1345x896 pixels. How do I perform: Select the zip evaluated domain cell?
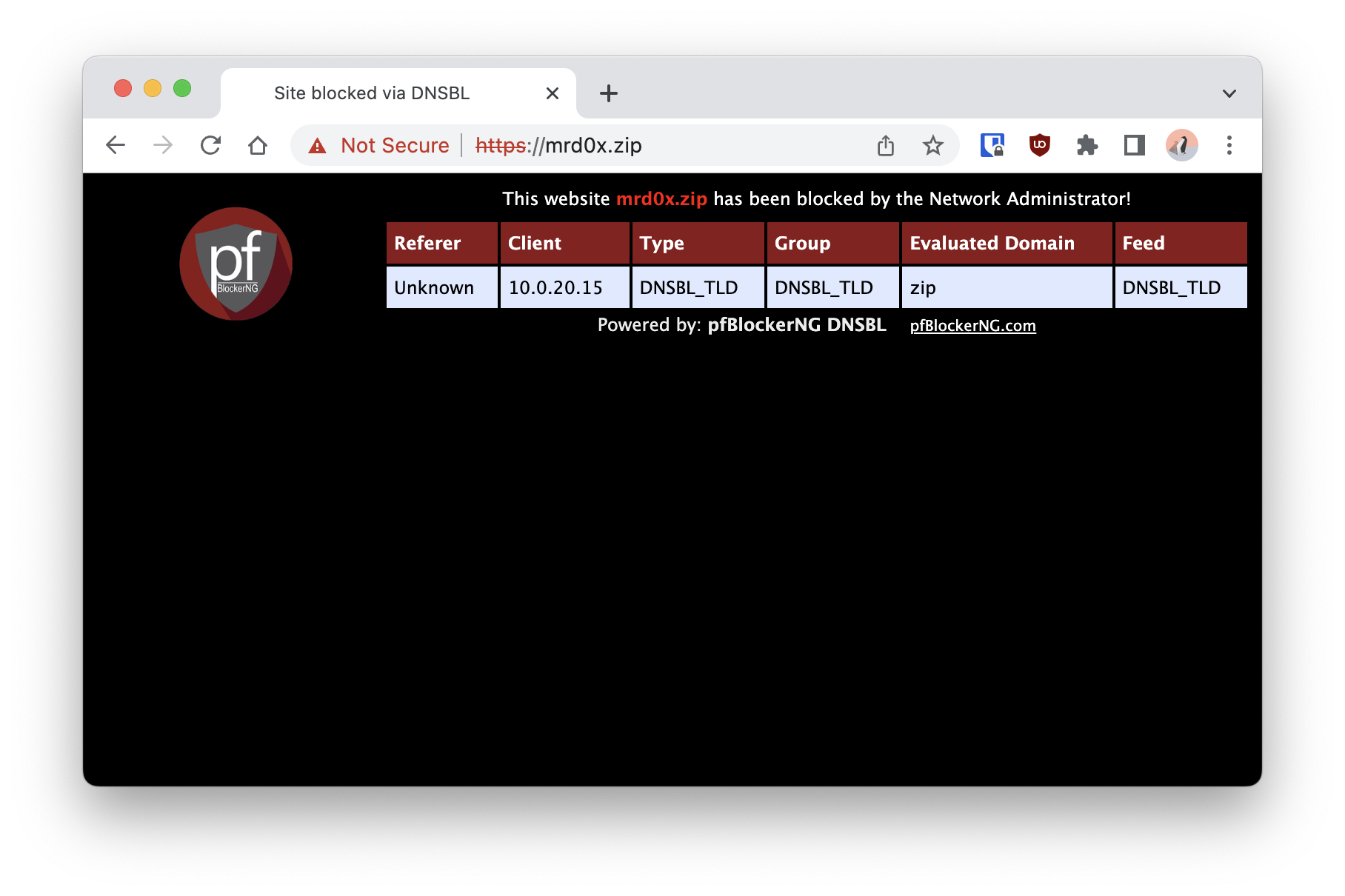[x=1007, y=287]
